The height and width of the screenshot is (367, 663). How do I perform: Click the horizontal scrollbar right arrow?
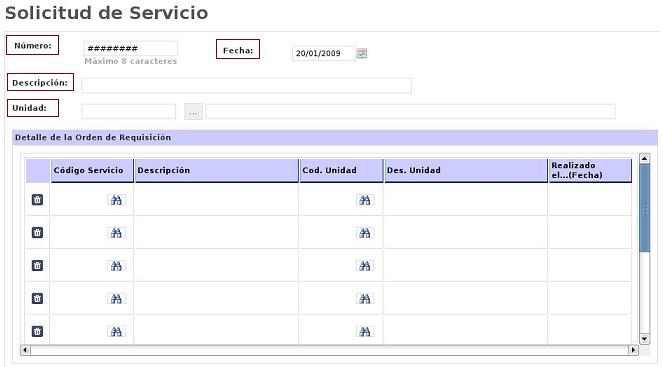pyautogui.click(x=633, y=350)
